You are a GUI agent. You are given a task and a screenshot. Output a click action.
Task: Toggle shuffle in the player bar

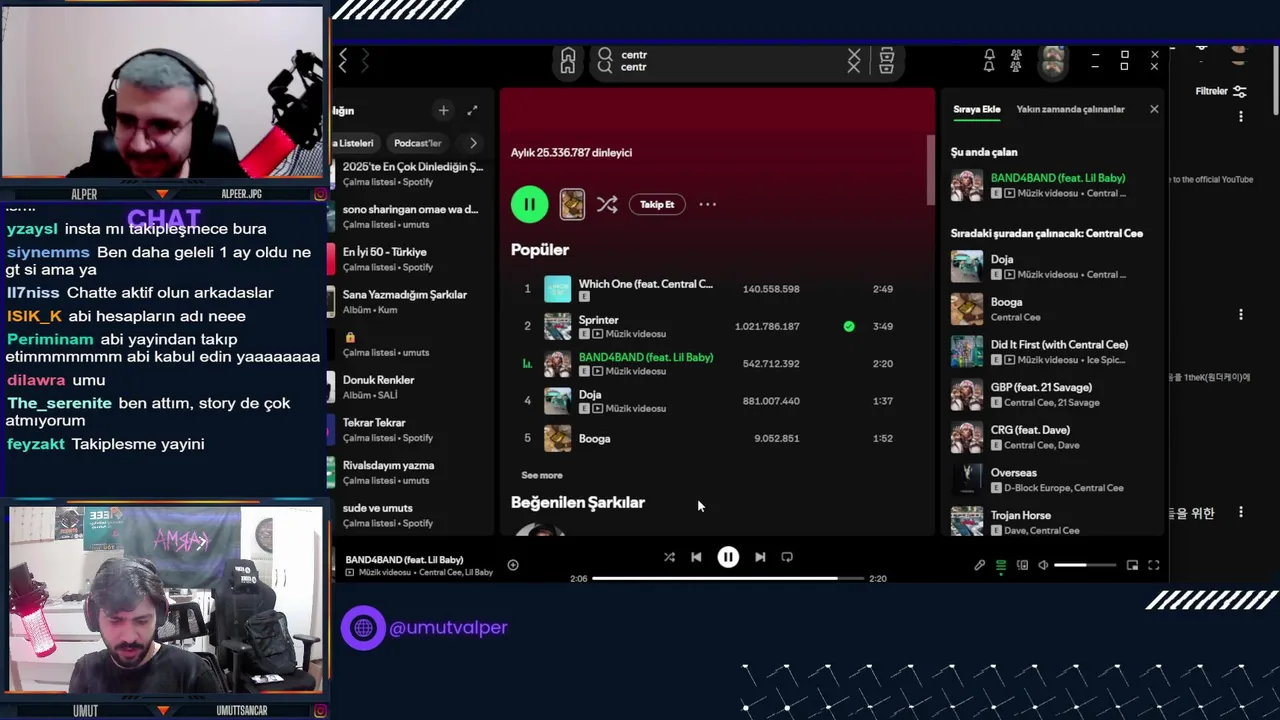click(x=669, y=557)
